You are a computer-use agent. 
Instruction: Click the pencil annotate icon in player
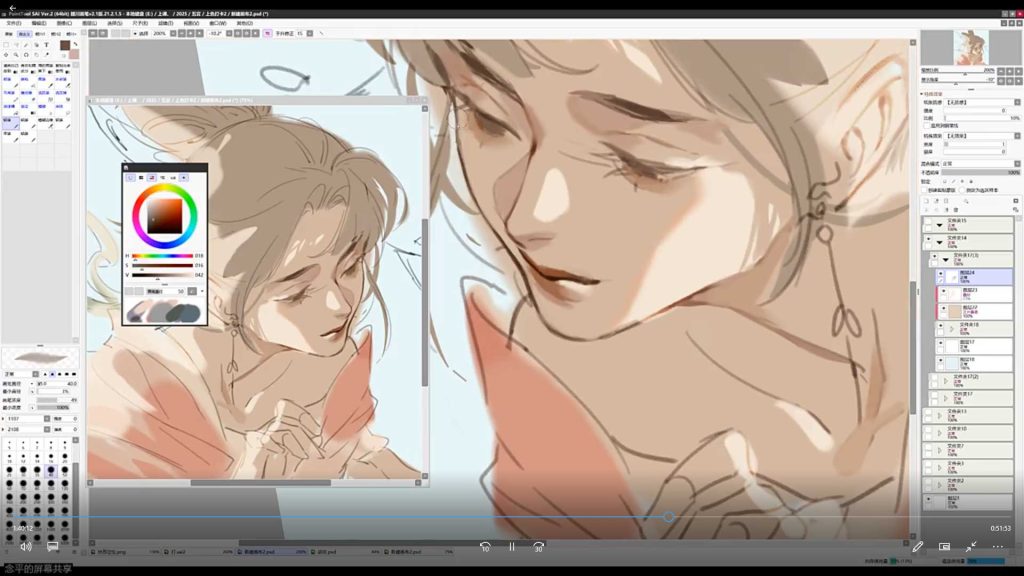917,547
